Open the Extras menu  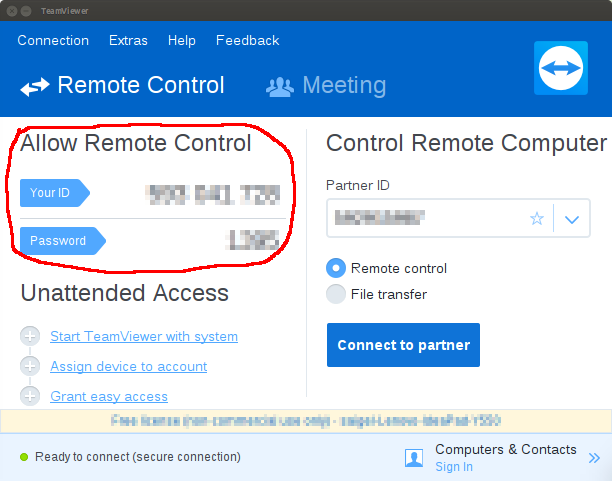(x=128, y=41)
